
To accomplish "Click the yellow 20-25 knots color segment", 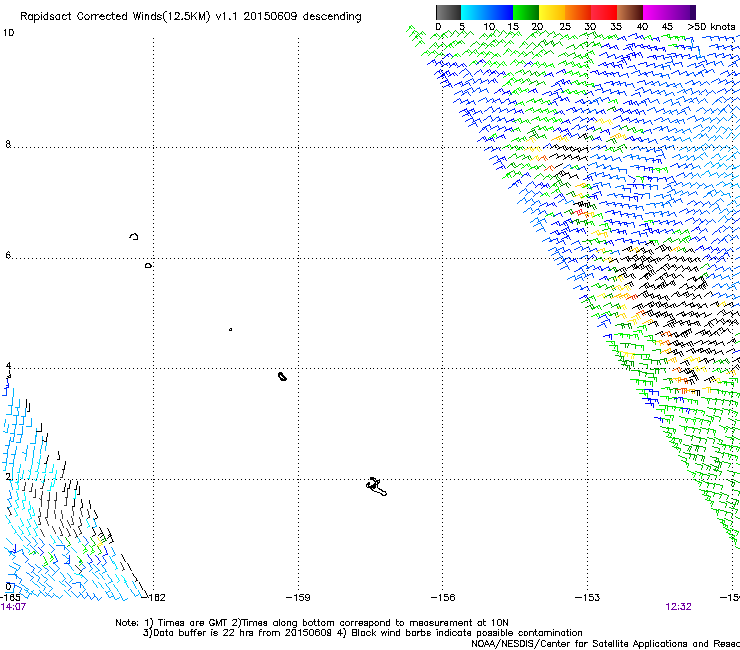I will [x=552, y=12].
